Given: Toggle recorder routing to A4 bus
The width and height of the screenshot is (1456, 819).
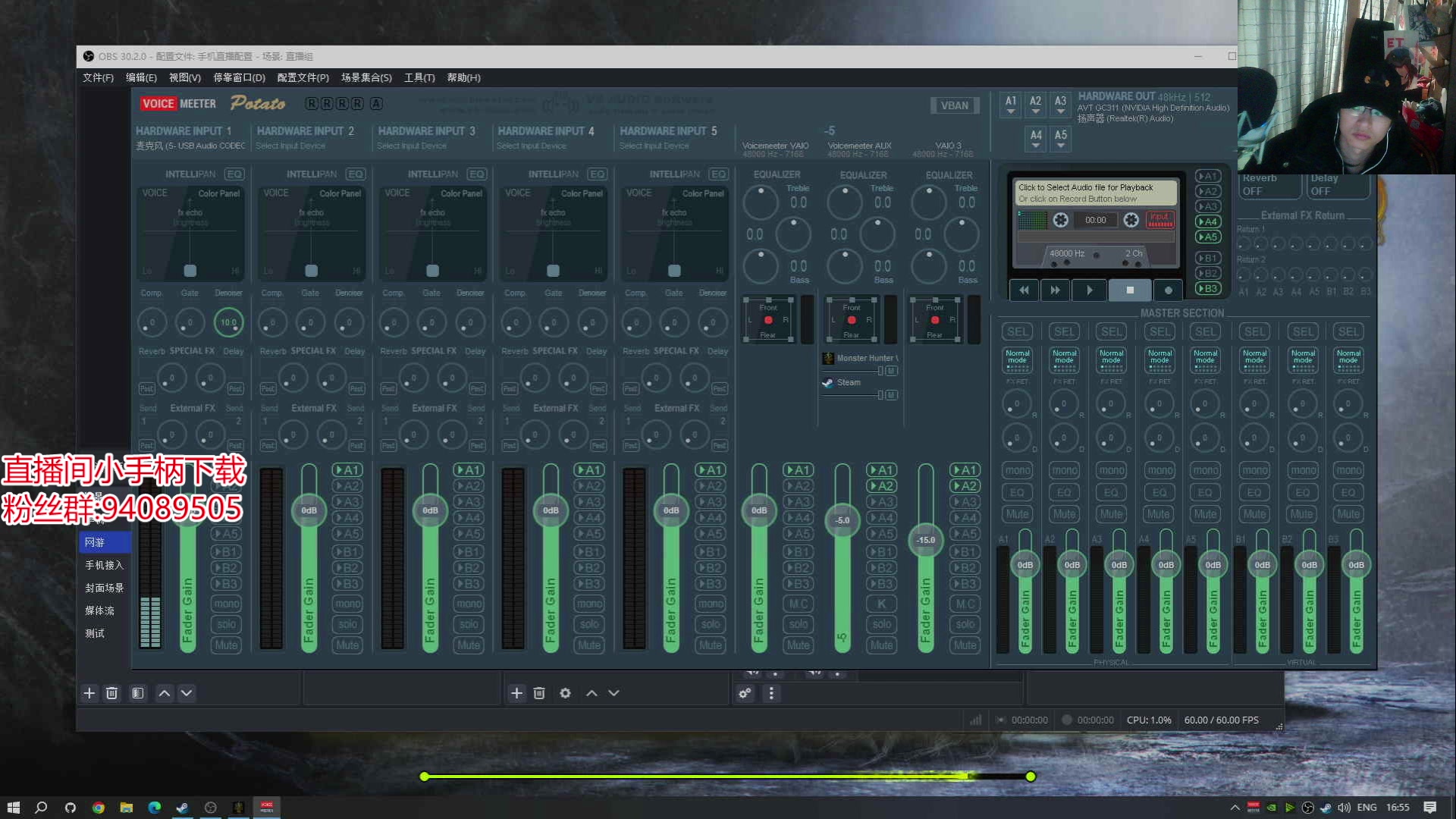Looking at the screenshot, I should click(1207, 221).
